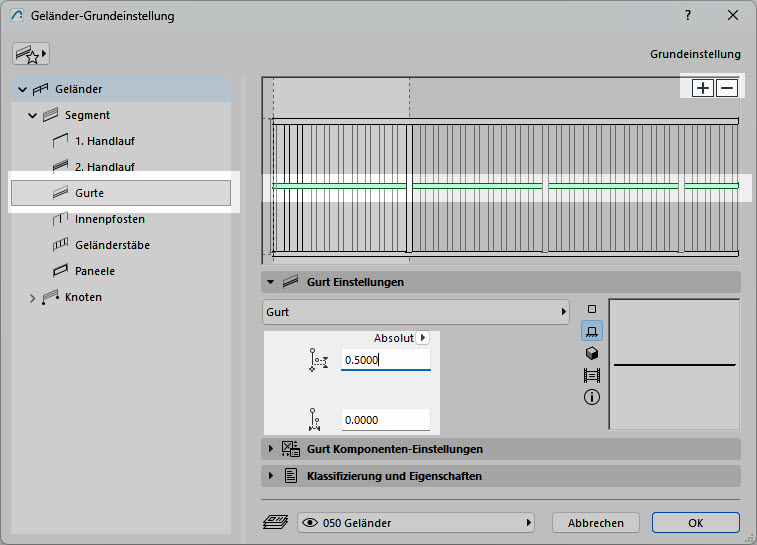Select Geländerstäbe in the tree
The image size is (757, 545).
click(112, 245)
